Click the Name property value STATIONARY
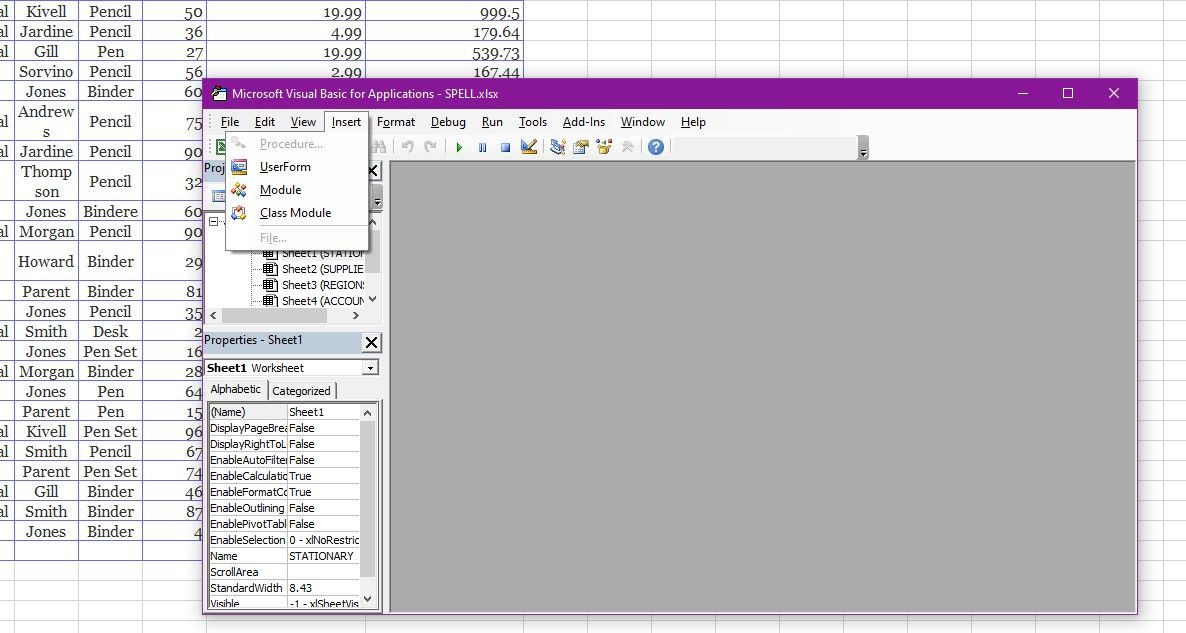This screenshot has width=1186, height=633. point(323,556)
